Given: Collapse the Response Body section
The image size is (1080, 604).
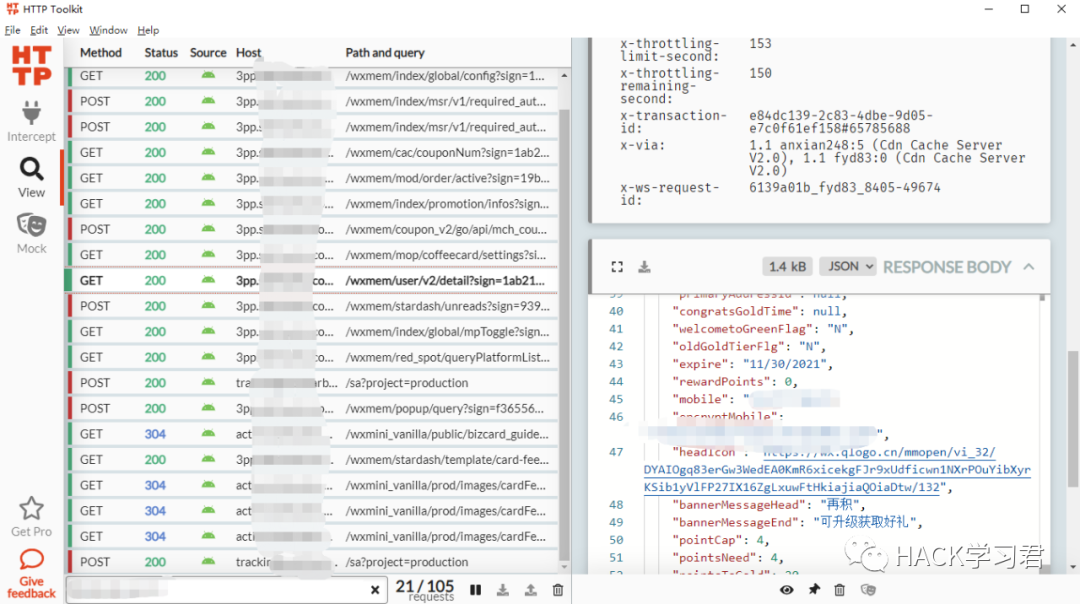Looking at the screenshot, I should click(1028, 267).
